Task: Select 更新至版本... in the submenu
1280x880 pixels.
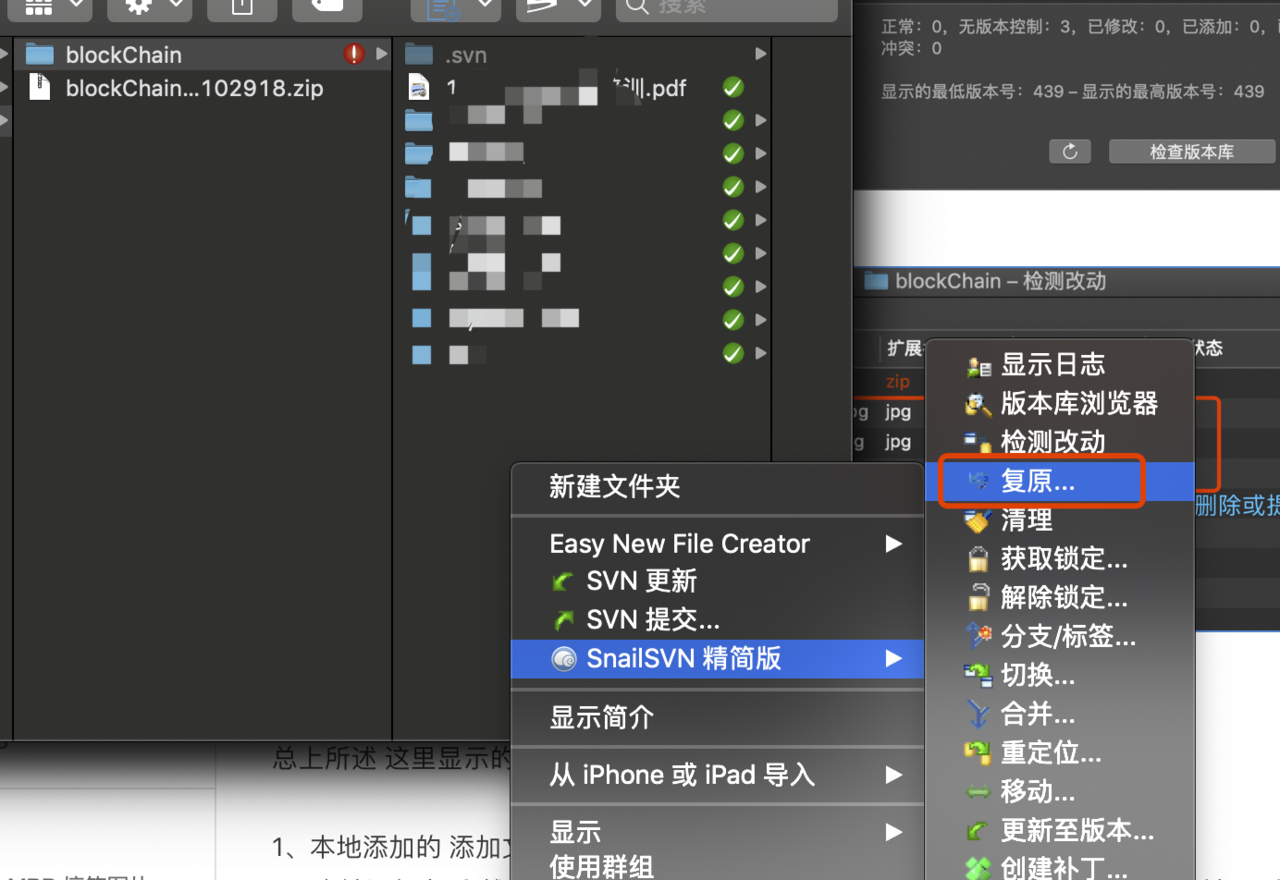Action: [x=1060, y=830]
